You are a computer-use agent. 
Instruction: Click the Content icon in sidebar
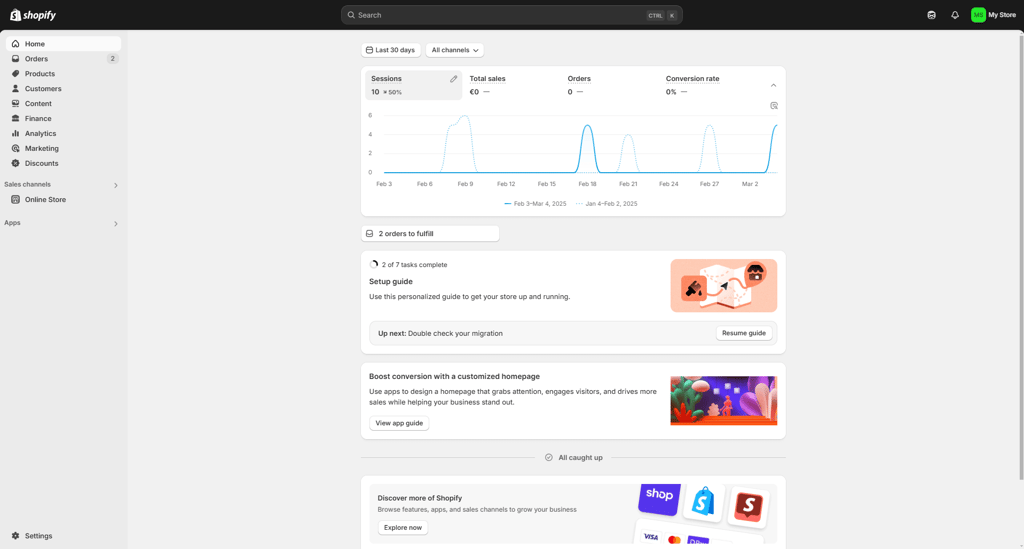pos(16,104)
